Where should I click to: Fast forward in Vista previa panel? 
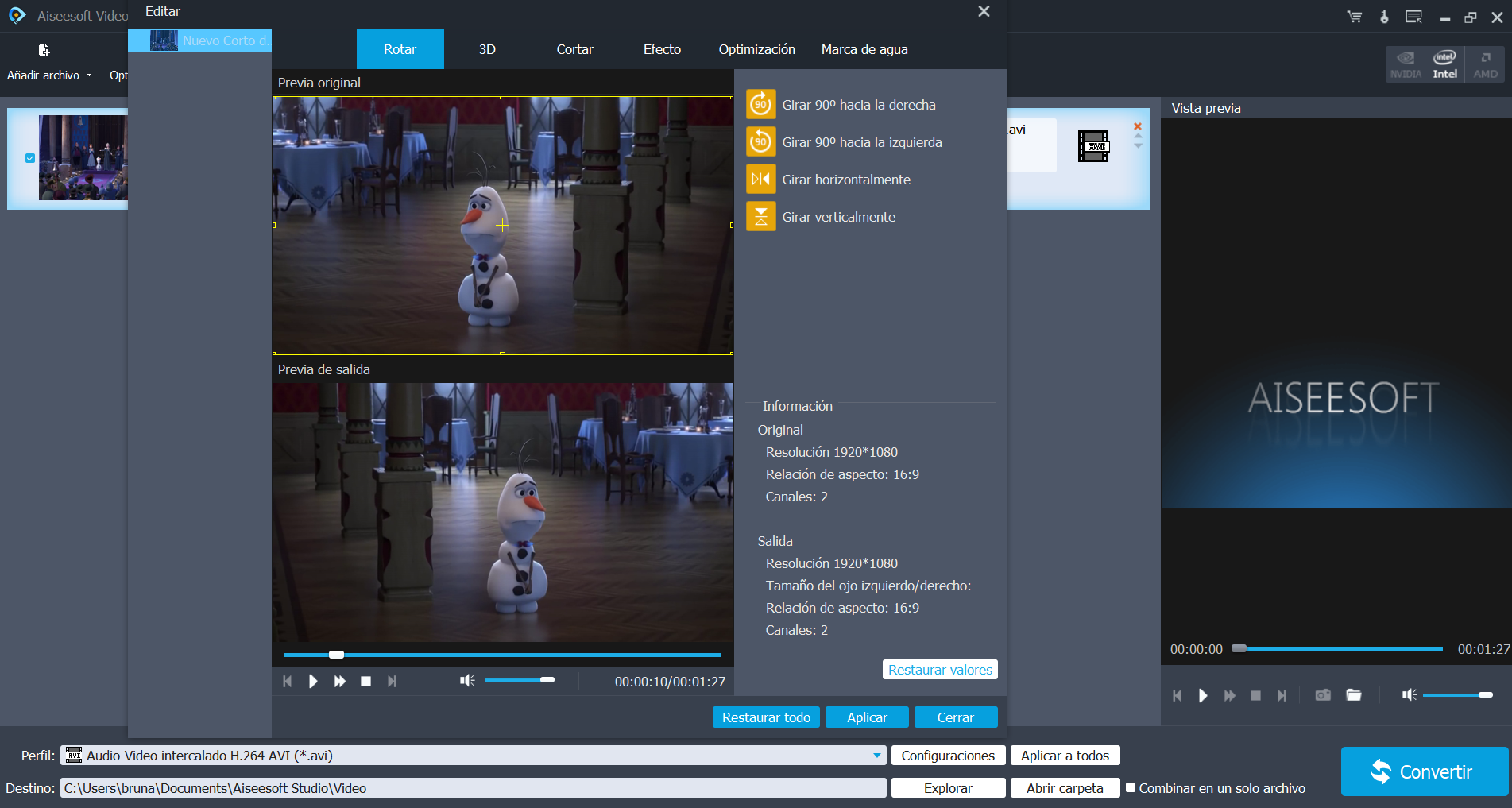[x=1230, y=696]
